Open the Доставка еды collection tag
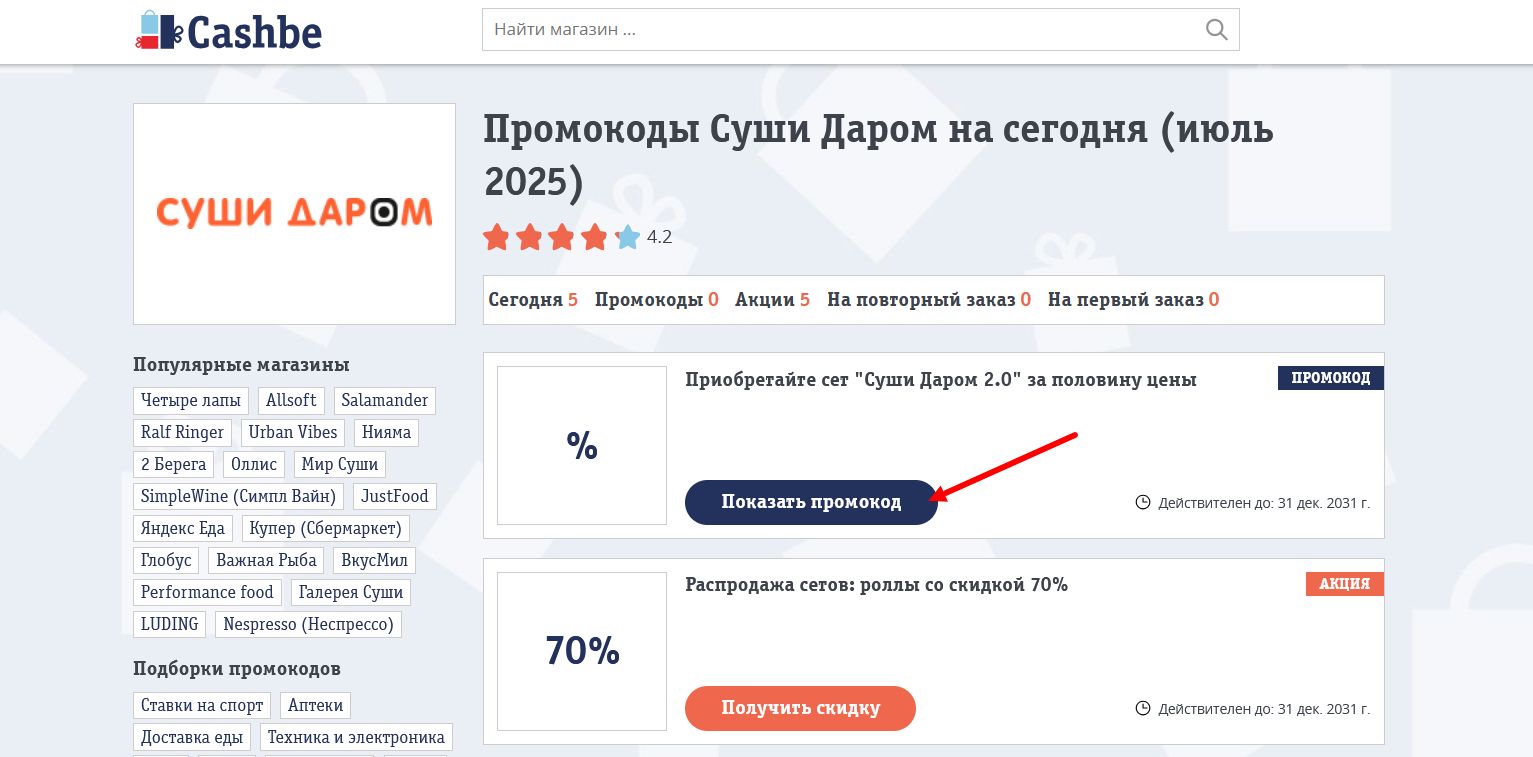The width and height of the screenshot is (1533, 757). (x=192, y=737)
